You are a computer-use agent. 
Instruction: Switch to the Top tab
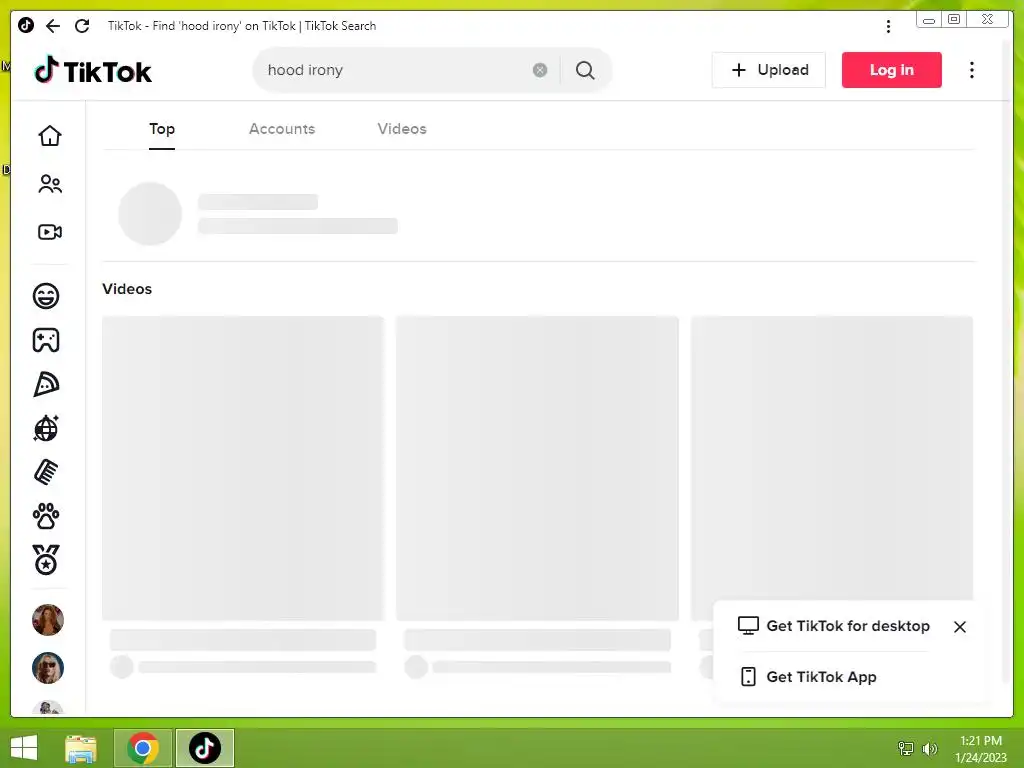tap(162, 129)
